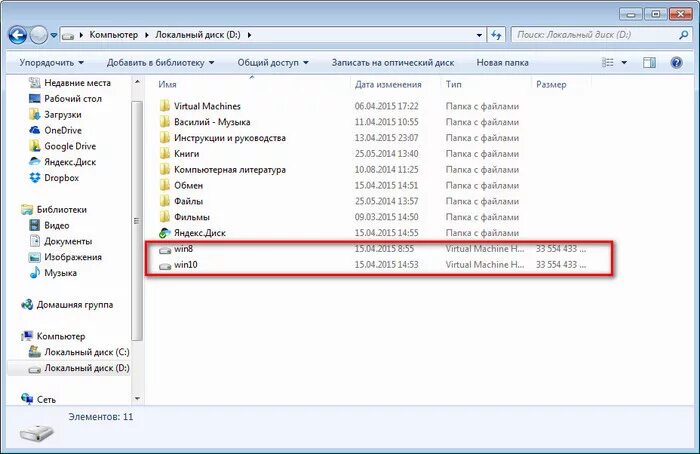
Task: Open the recent pages dropdown arrow
Action: click(54, 35)
